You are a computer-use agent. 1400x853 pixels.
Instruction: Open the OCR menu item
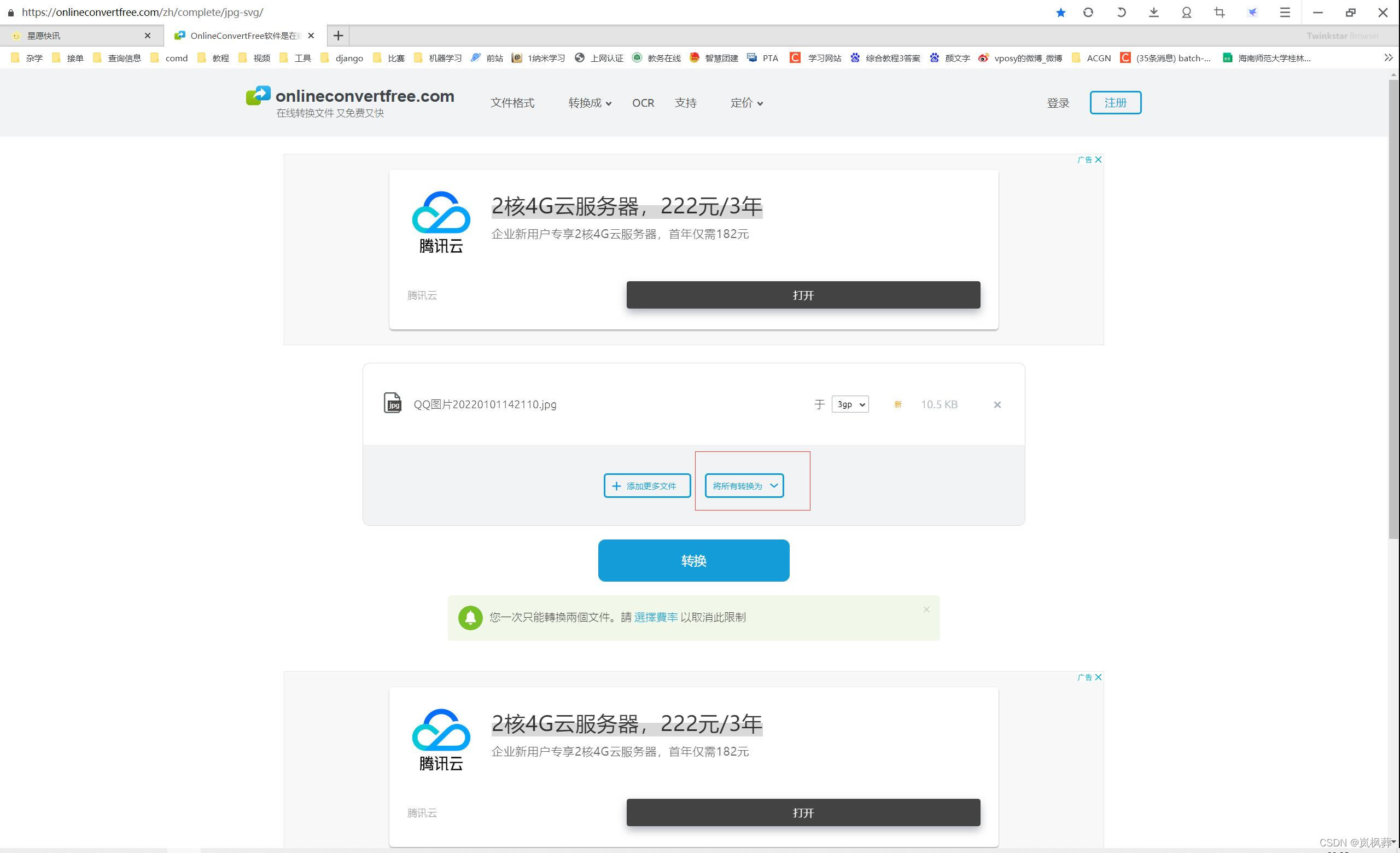pyautogui.click(x=643, y=103)
